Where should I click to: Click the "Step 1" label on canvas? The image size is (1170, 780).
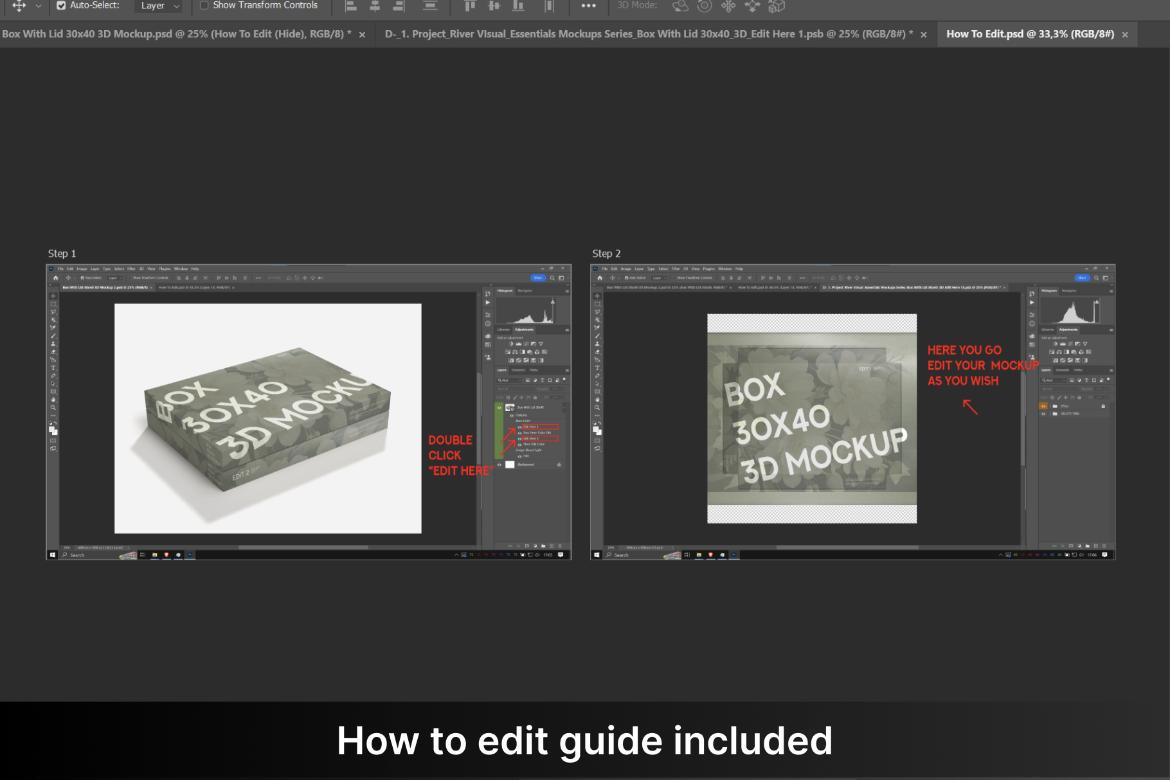click(62, 254)
